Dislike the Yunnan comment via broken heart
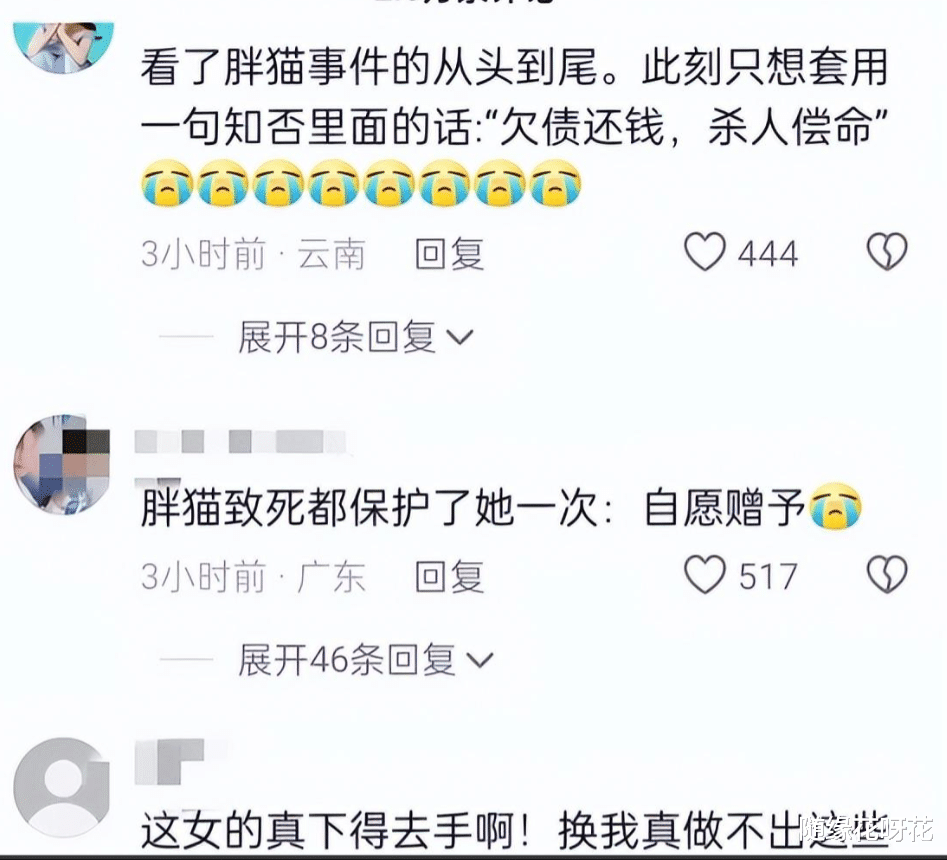Screen dimensions: 947x860 887,251
